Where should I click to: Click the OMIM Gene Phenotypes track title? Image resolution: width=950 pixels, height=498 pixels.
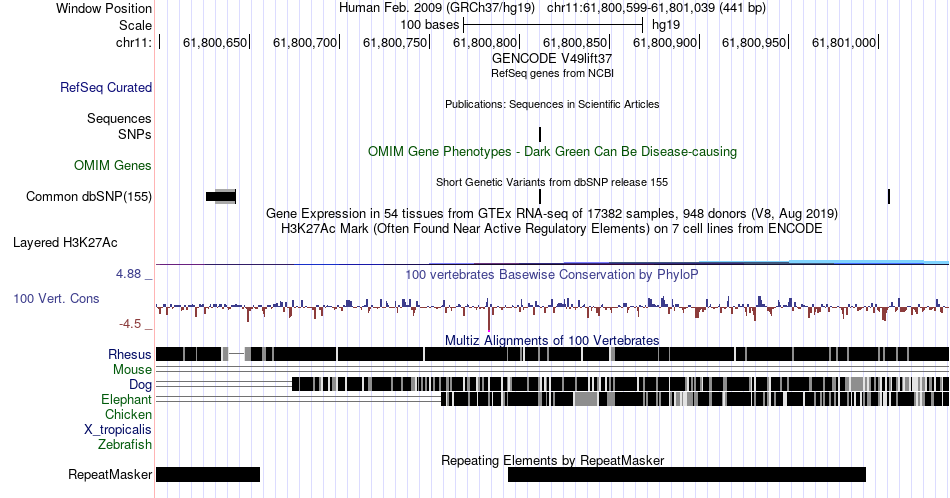552,151
